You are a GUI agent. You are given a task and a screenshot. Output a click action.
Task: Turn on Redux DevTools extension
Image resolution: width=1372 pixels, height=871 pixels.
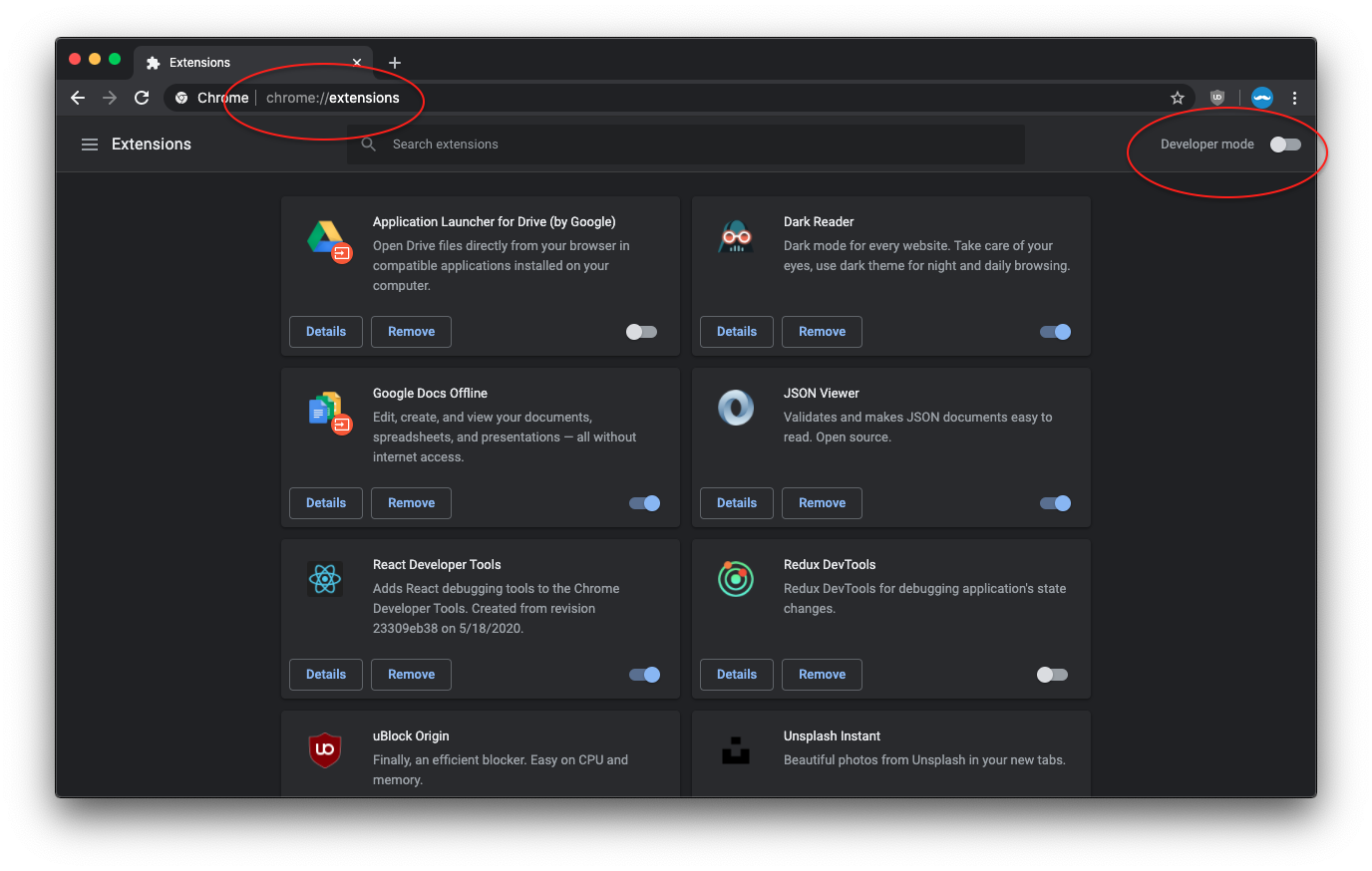pos(1052,675)
